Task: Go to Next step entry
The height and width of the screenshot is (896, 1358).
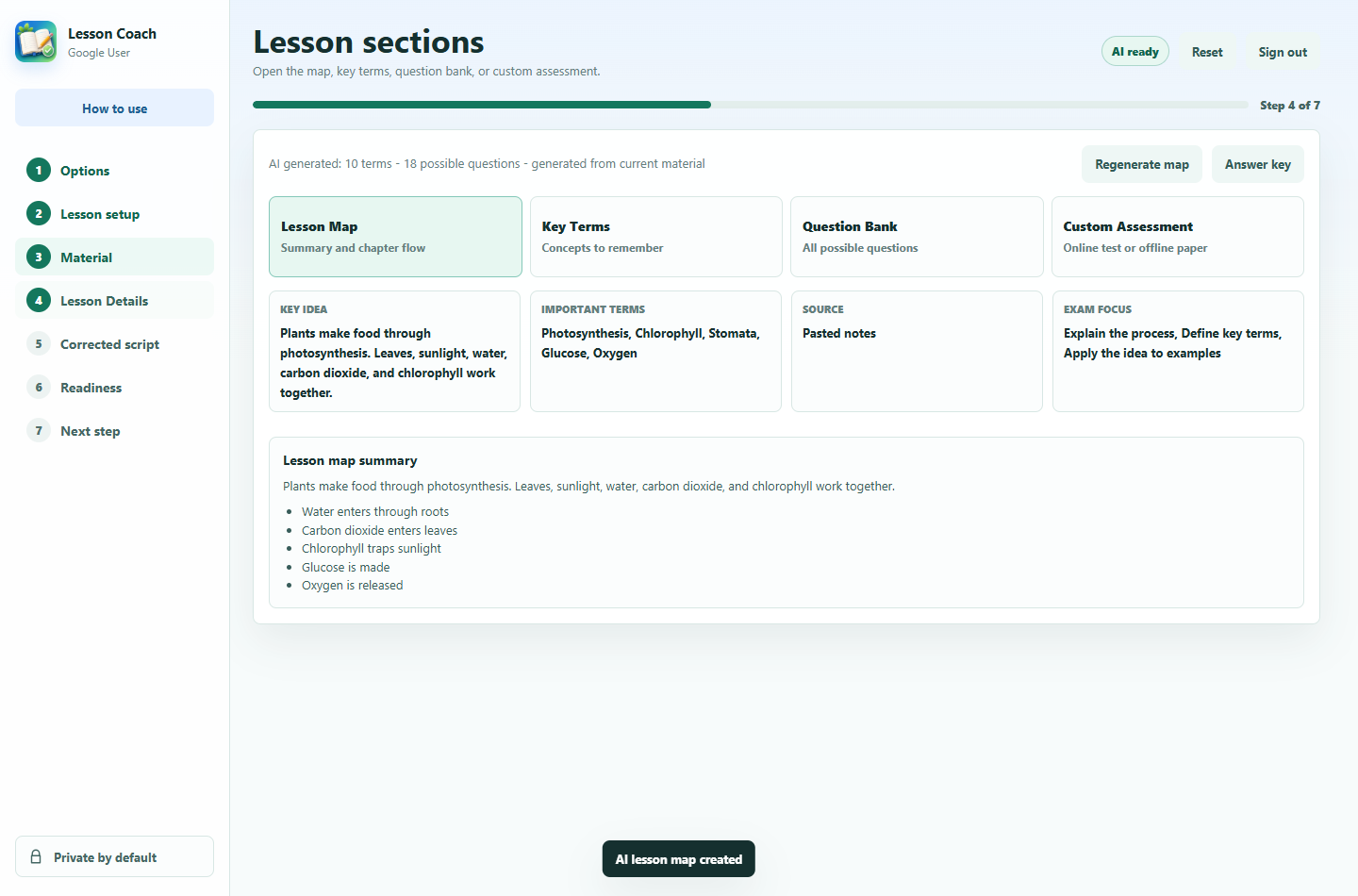Action: pyautogui.click(x=114, y=431)
